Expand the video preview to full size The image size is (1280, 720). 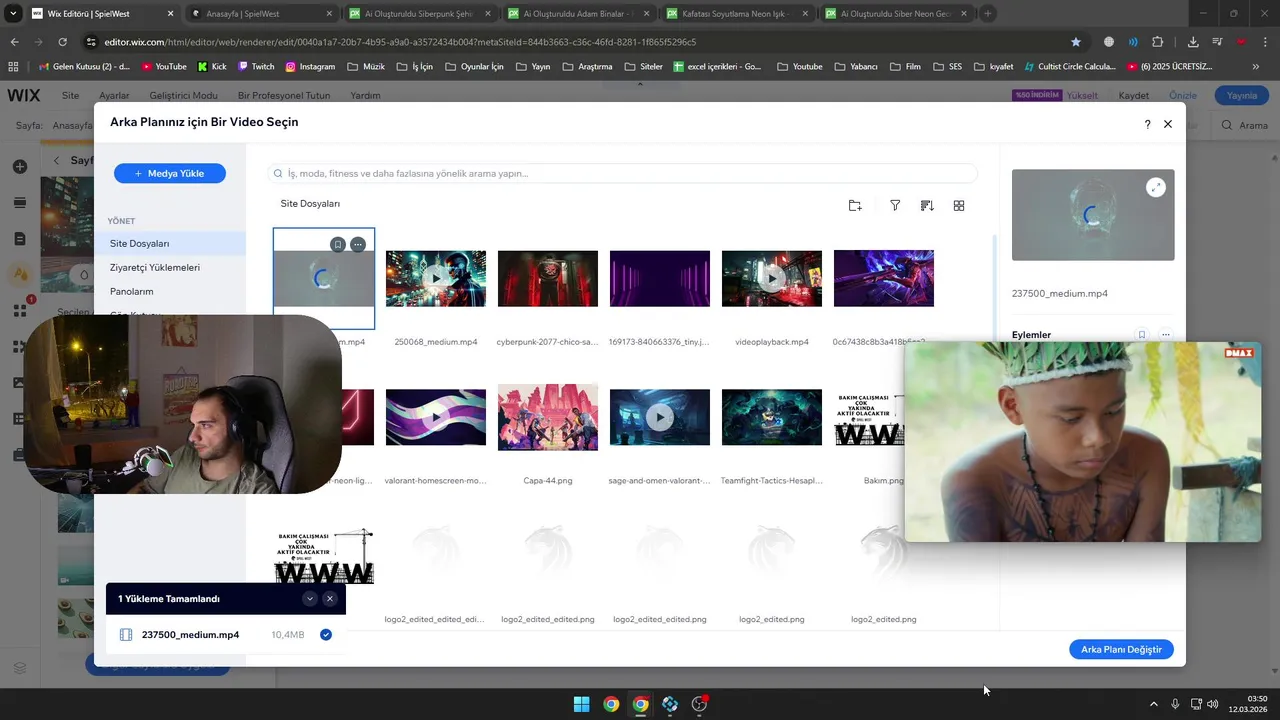(x=1156, y=187)
